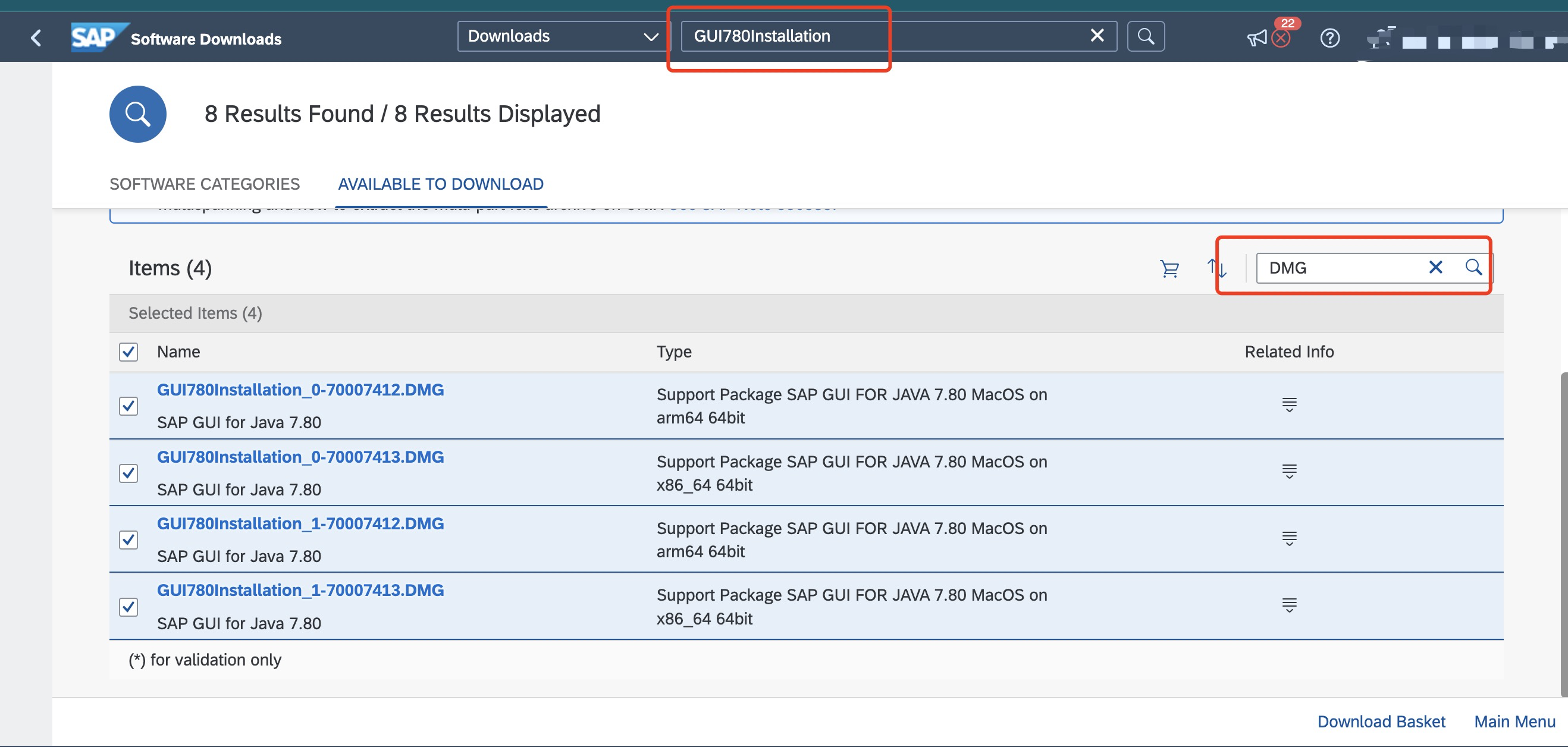Expand related info for GUI780Installation_1-70007412.DMG
This screenshot has height=747, width=1568.
pos(1288,539)
